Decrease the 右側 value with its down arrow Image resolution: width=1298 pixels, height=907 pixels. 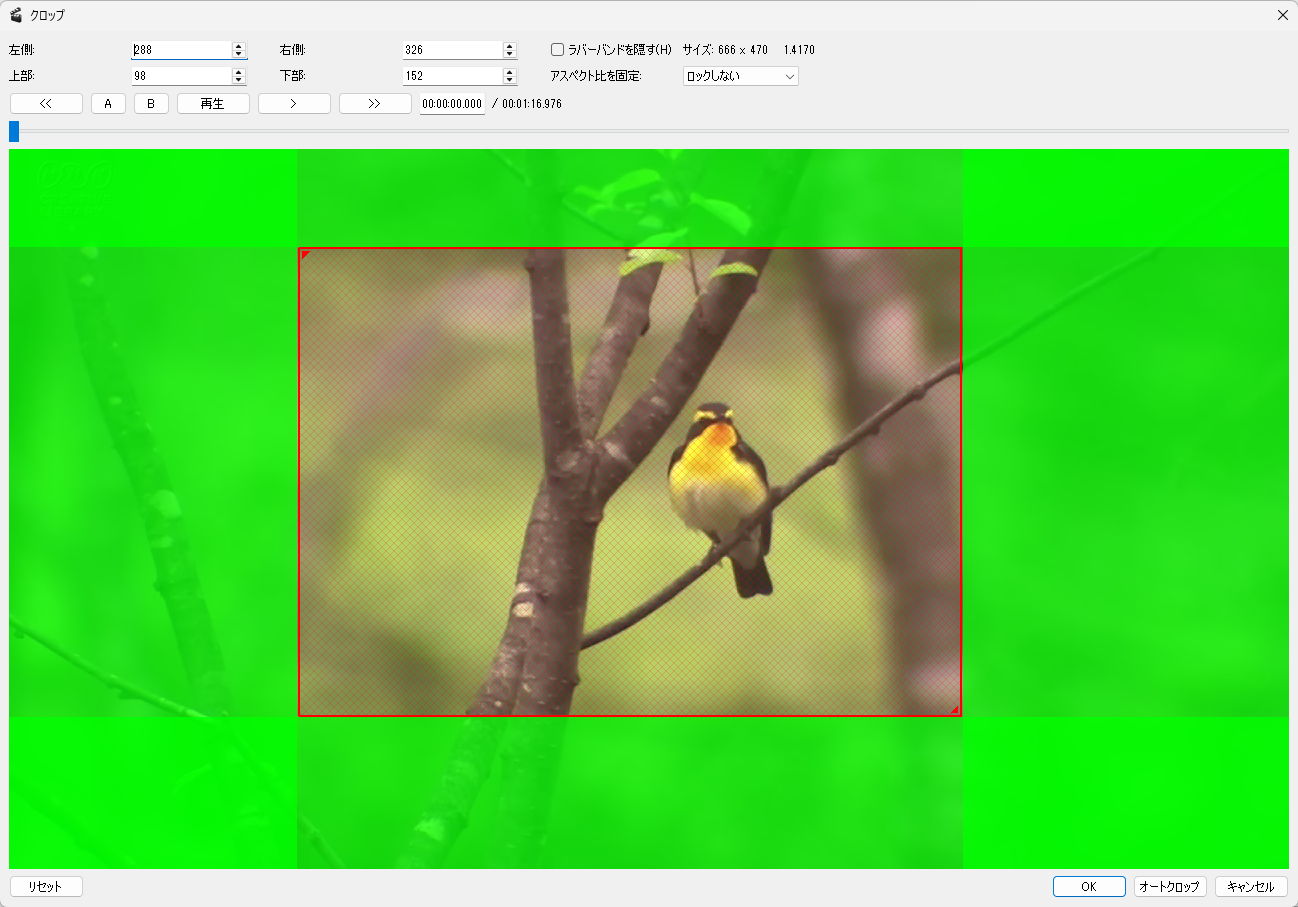point(510,54)
